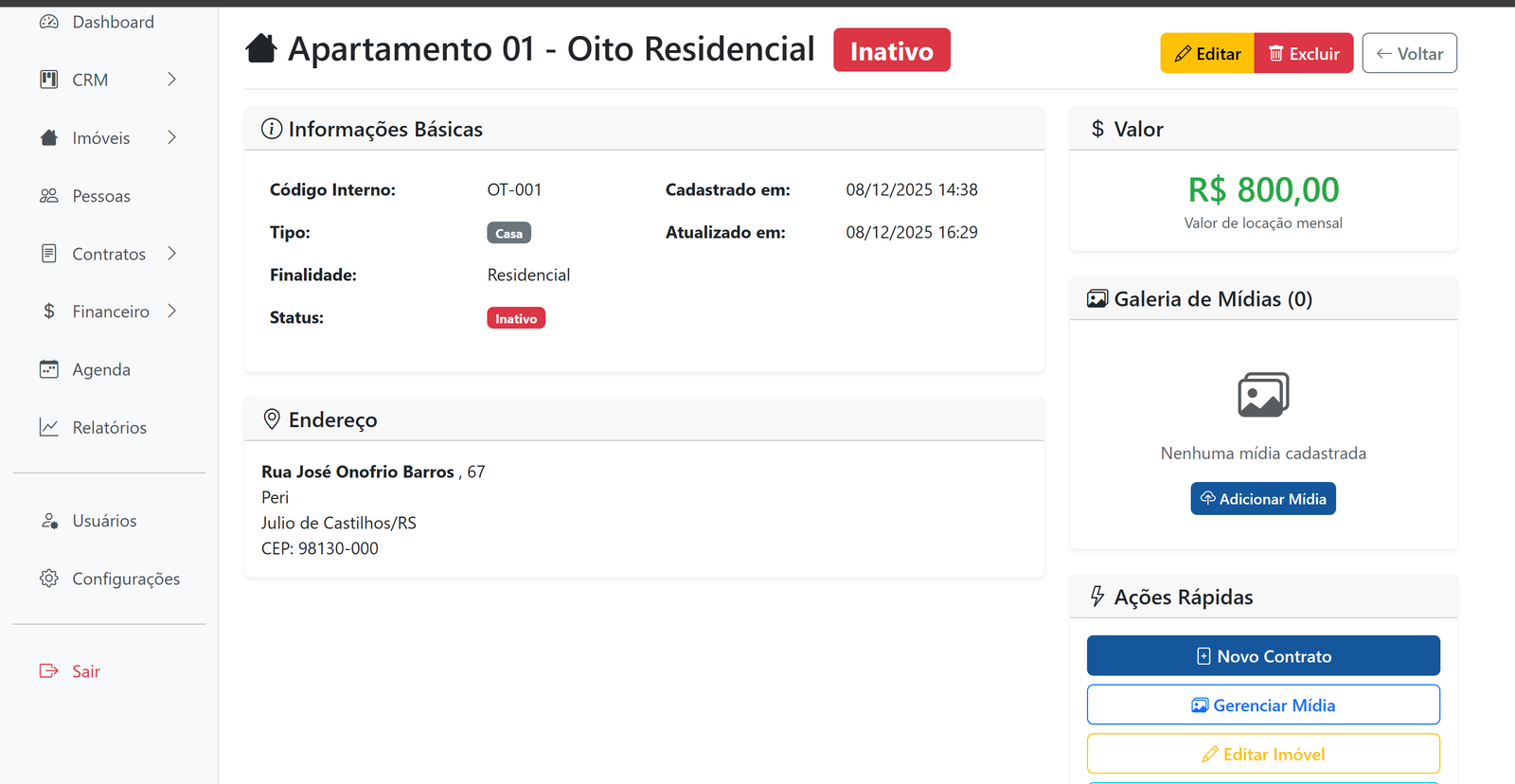Log out using the Sair link
The width and height of the screenshot is (1515, 784).
(x=85, y=671)
